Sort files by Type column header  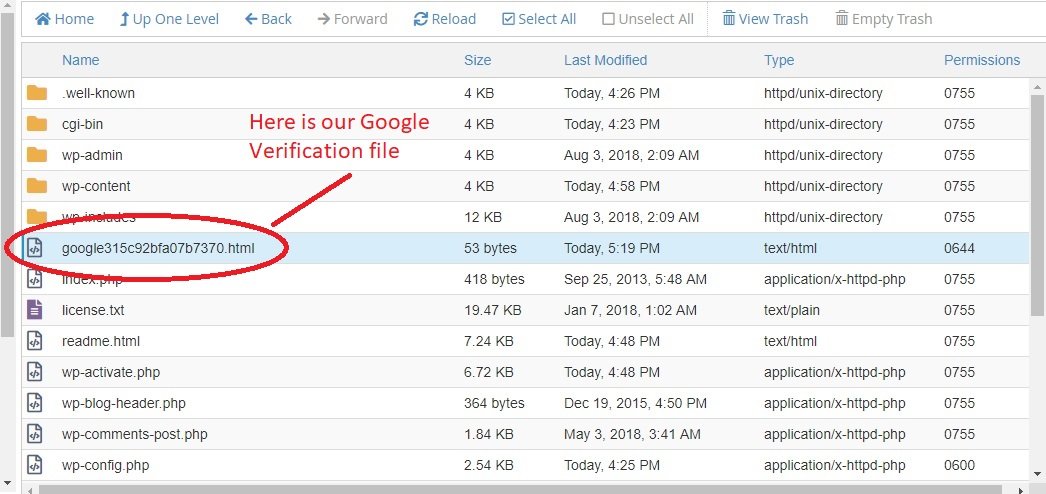tap(779, 60)
